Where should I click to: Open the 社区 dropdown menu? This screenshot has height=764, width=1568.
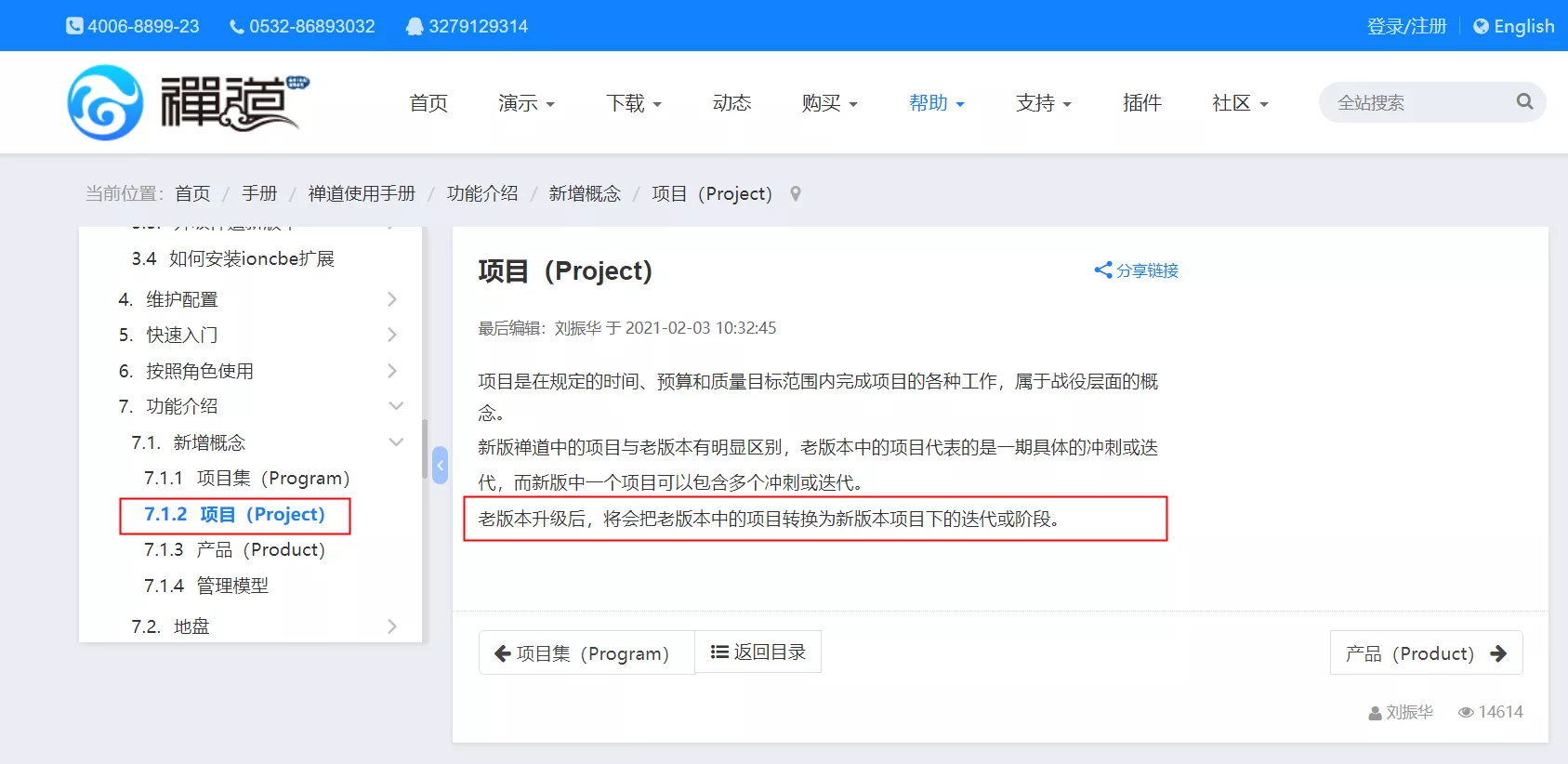pos(1240,103)
